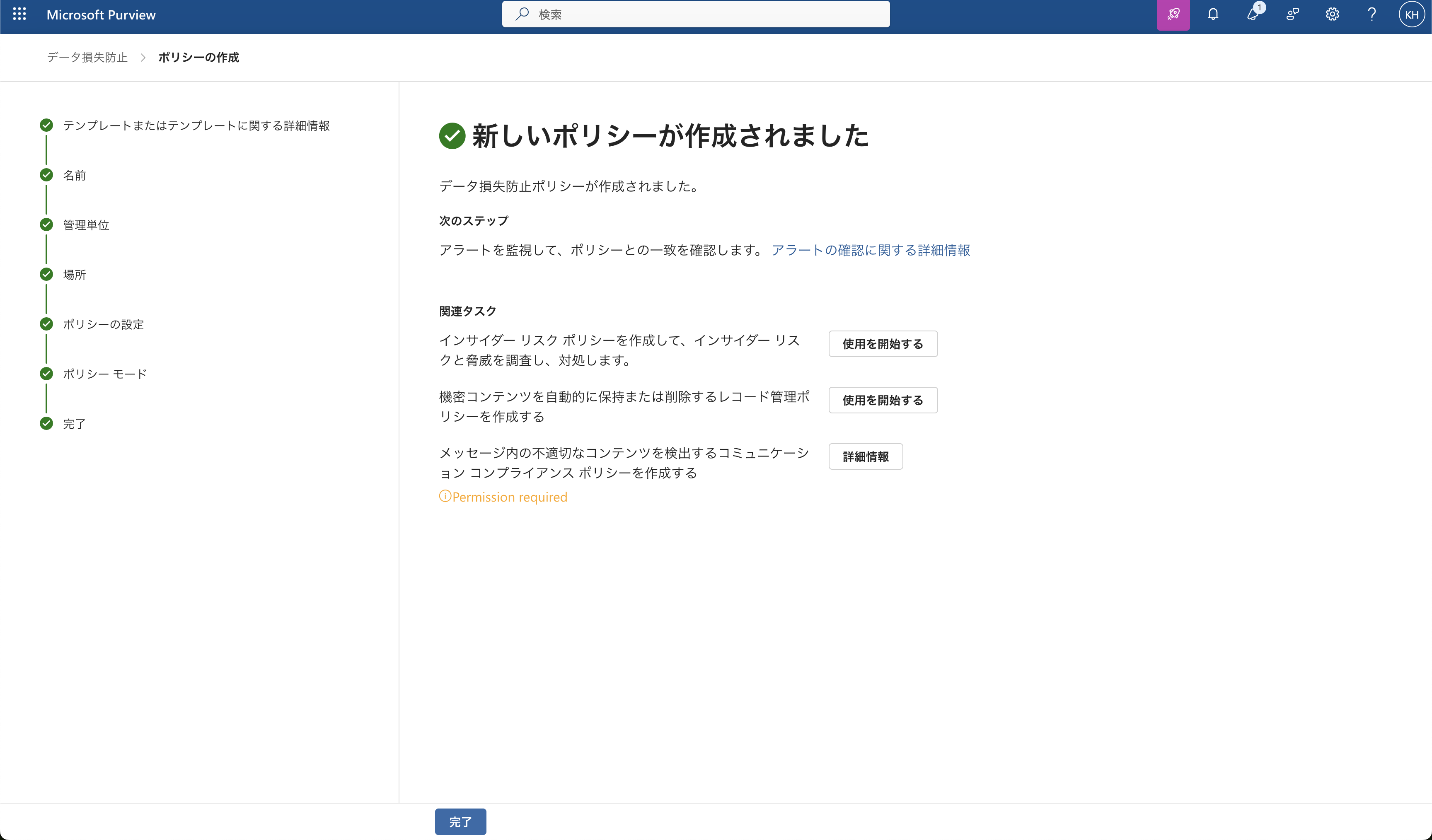Select the ポリシーの設定 wizard step

click(103, 324)
